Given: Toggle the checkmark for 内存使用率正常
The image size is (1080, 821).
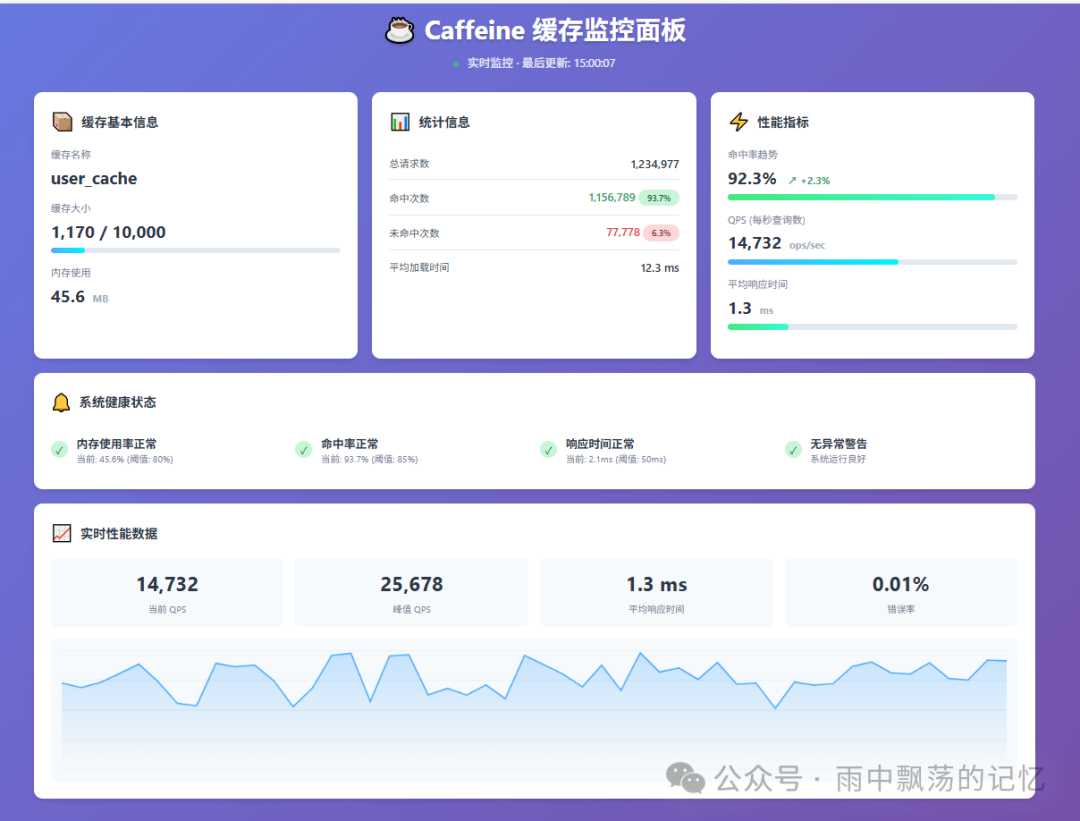Looking at the screenshot, I should (x=58, y=450).
